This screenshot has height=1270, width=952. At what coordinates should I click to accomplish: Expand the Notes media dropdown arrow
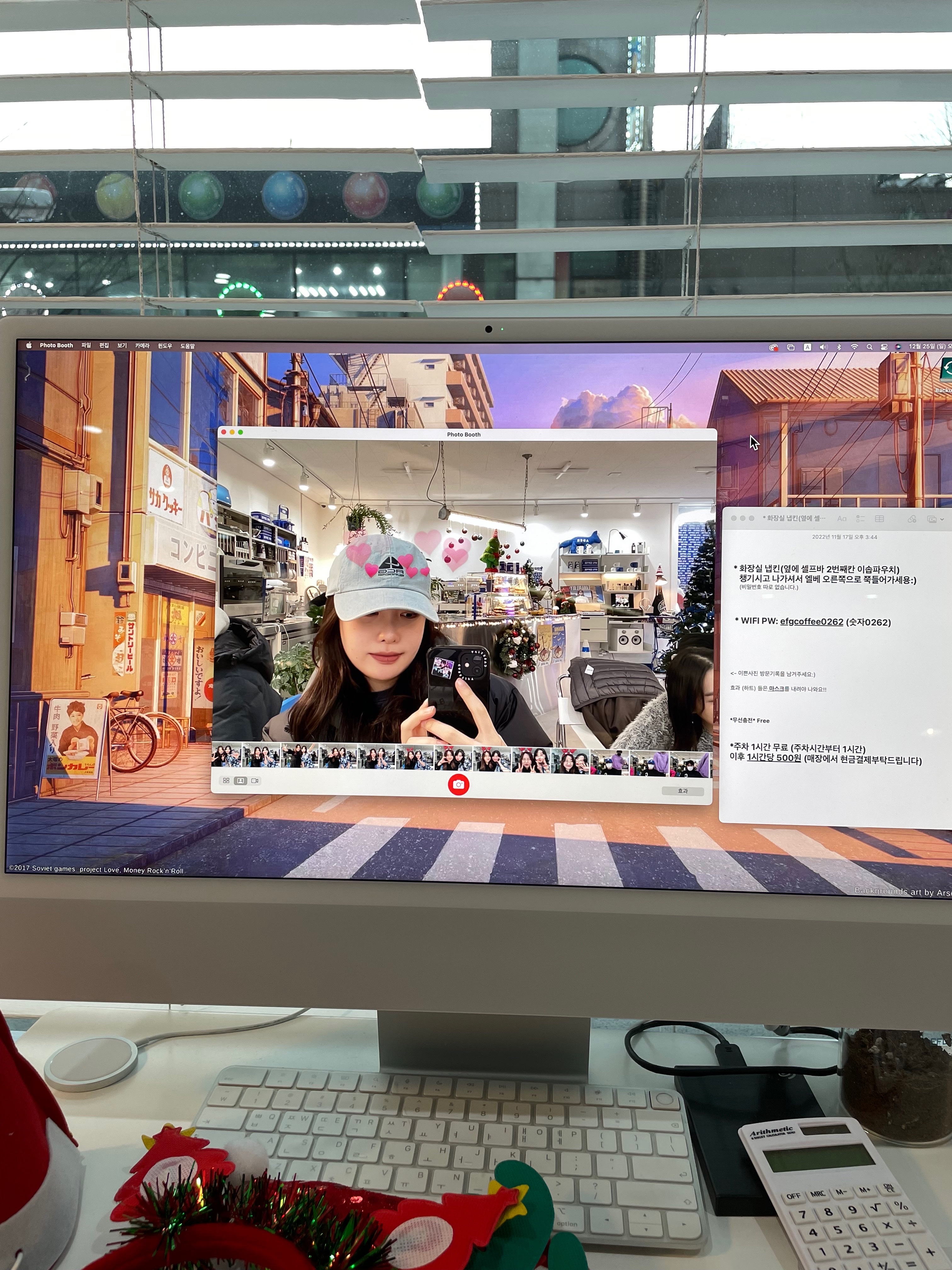coord(942,520)
